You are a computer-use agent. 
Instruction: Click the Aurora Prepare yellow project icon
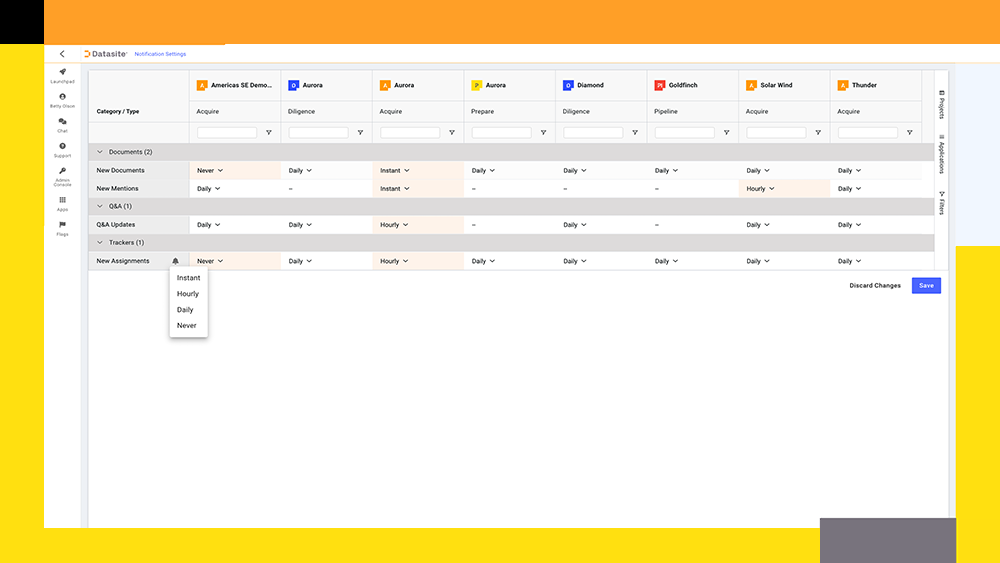476,85
